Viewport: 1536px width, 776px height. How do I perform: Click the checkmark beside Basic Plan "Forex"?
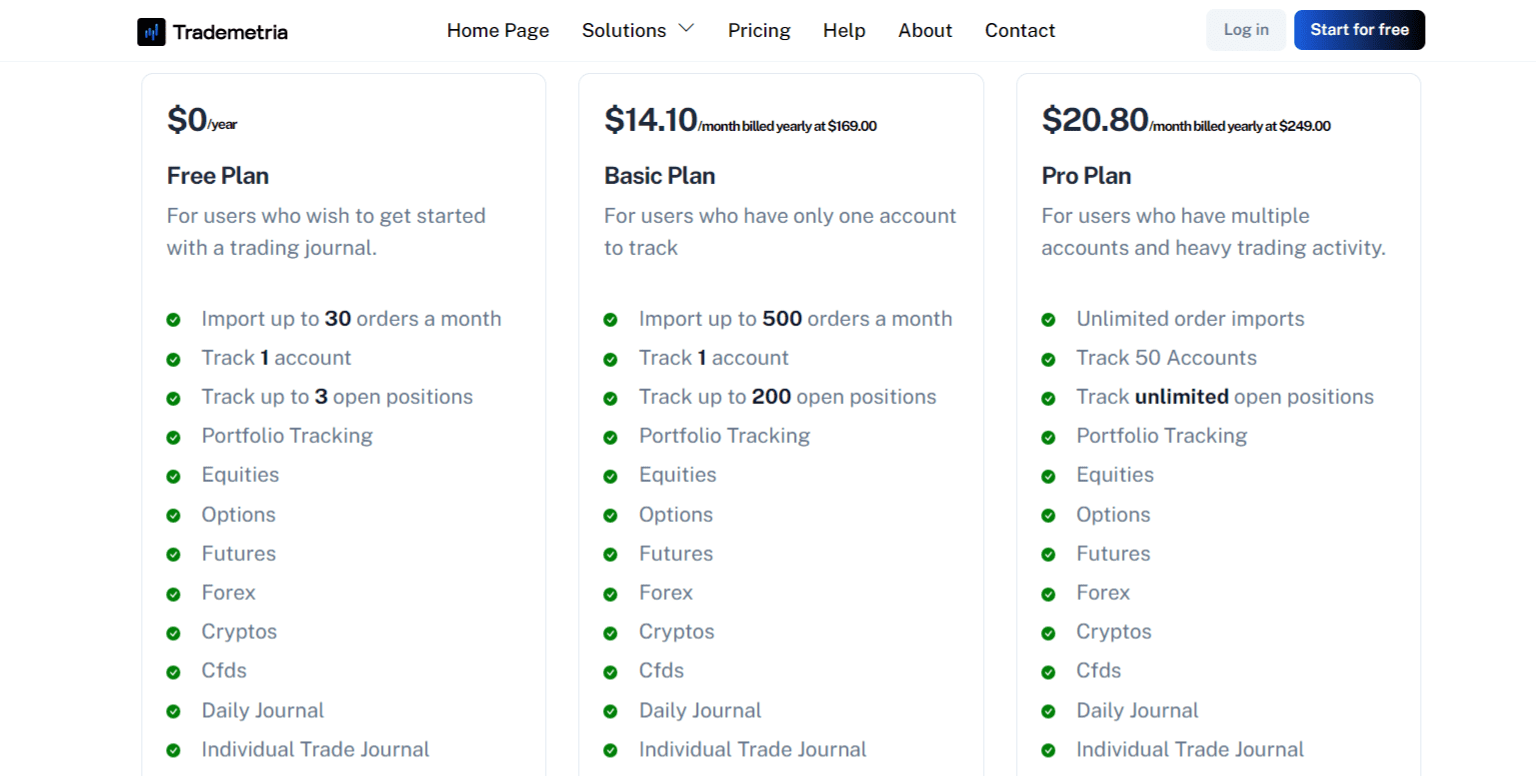610,593
